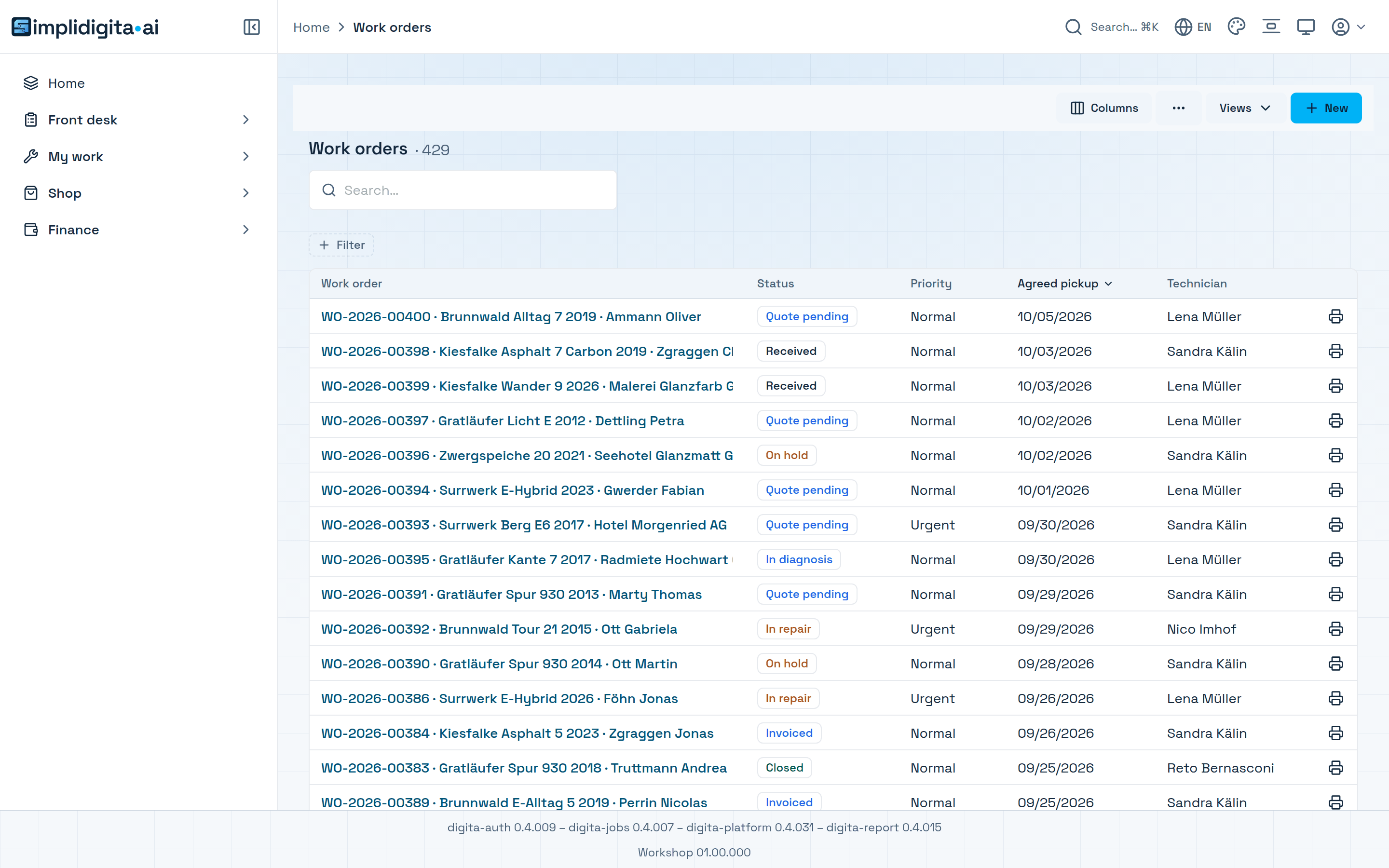Viewport: 1389px width, 868px height.
Task: Focus the work orders Search field
Action: (463, 190)
